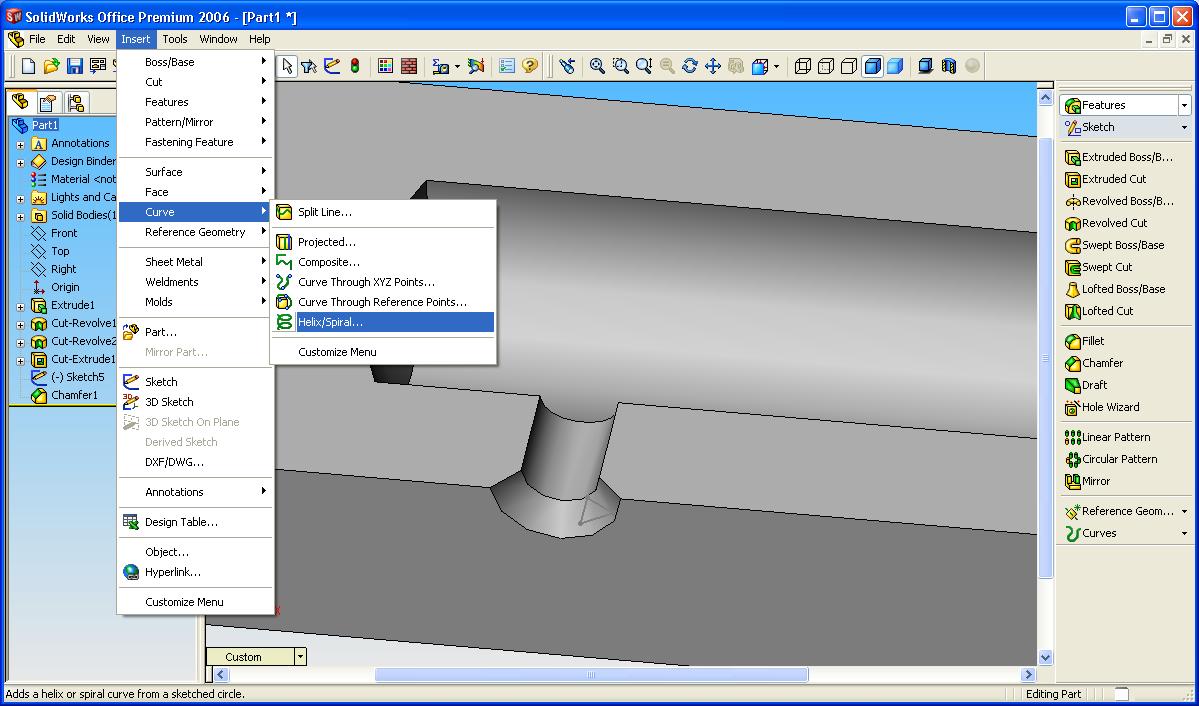Image resolution: width=1199 pixels, height=706 pixels.
Task: Click the Extruded Boss/Base feature icon
Action: [1073, 158]
